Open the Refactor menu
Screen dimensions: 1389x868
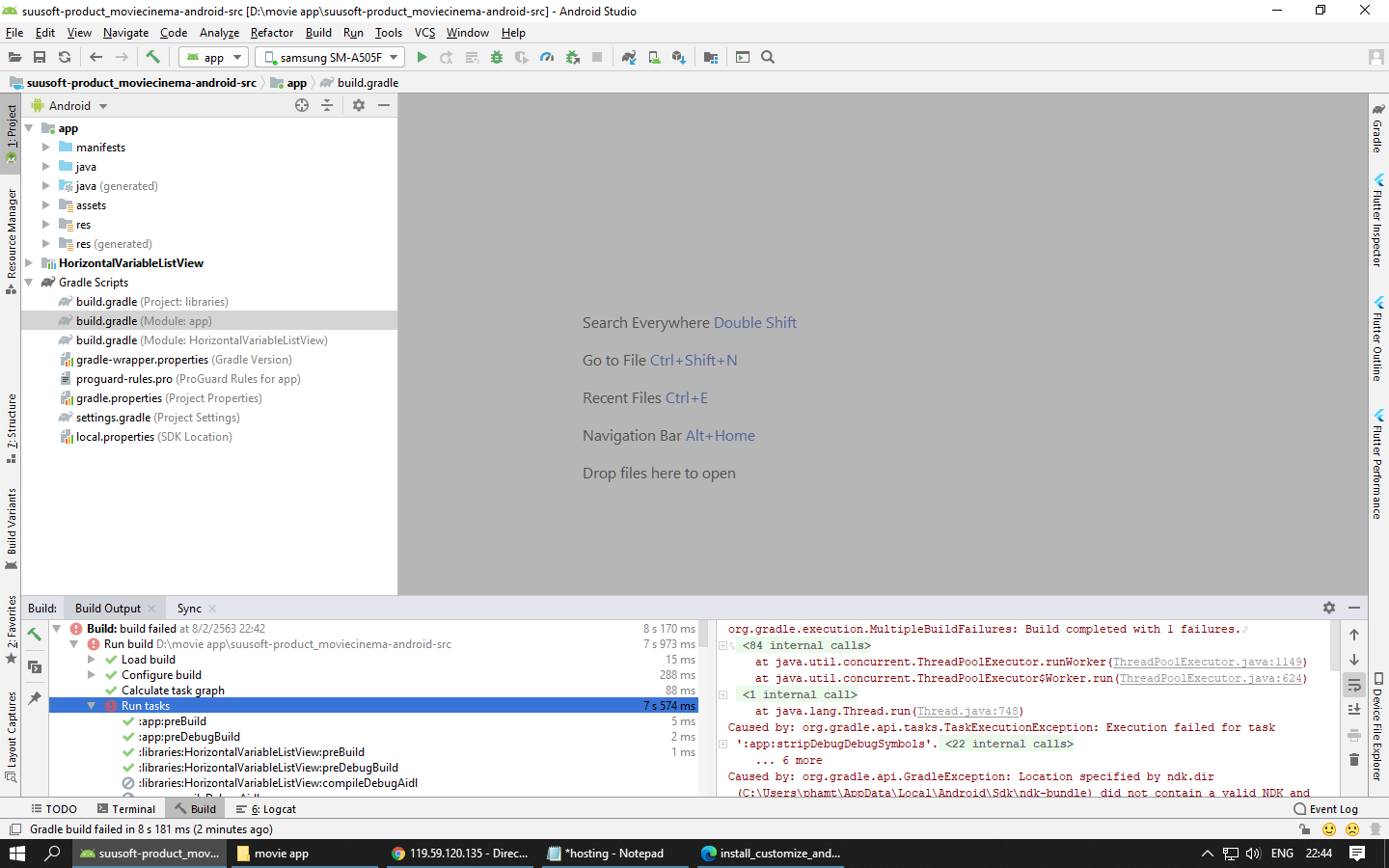272,33
